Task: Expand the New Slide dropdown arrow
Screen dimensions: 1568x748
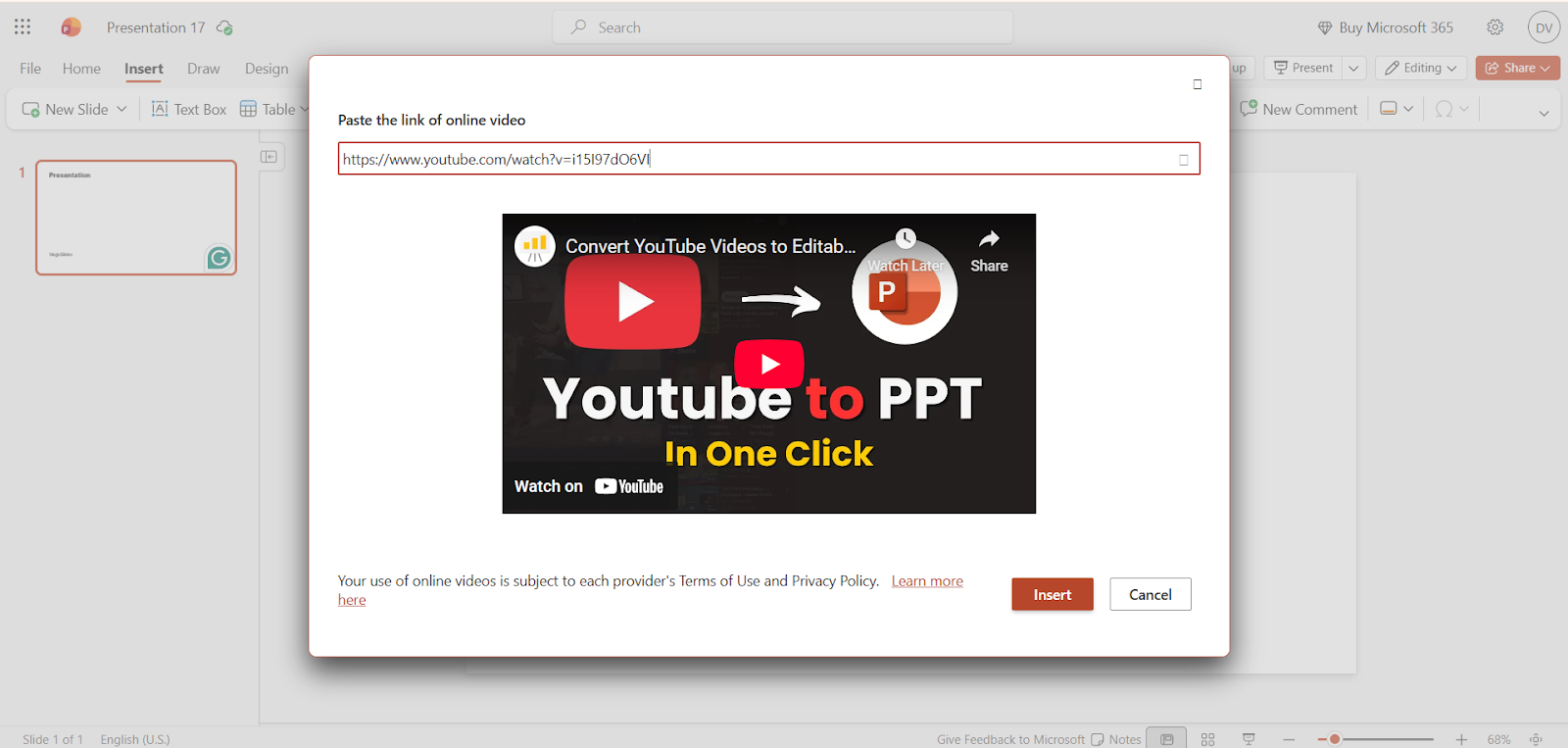Action: click(x=122, y=109)
